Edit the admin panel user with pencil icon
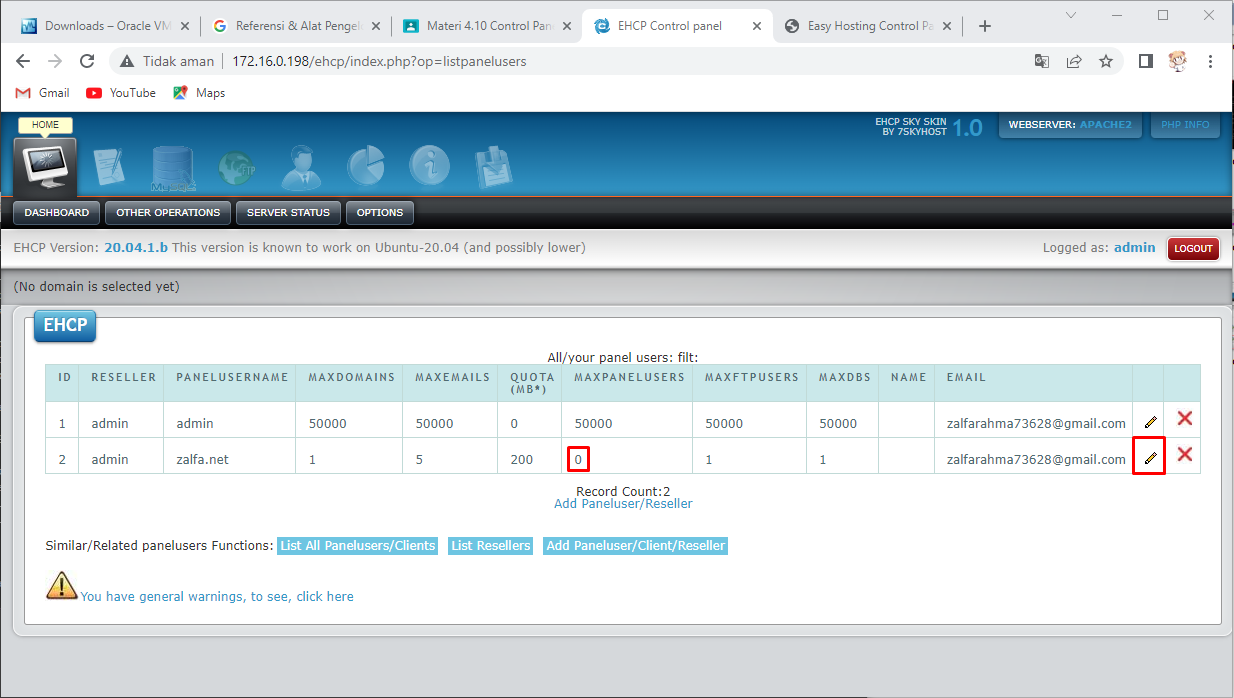 point(1150,423)
